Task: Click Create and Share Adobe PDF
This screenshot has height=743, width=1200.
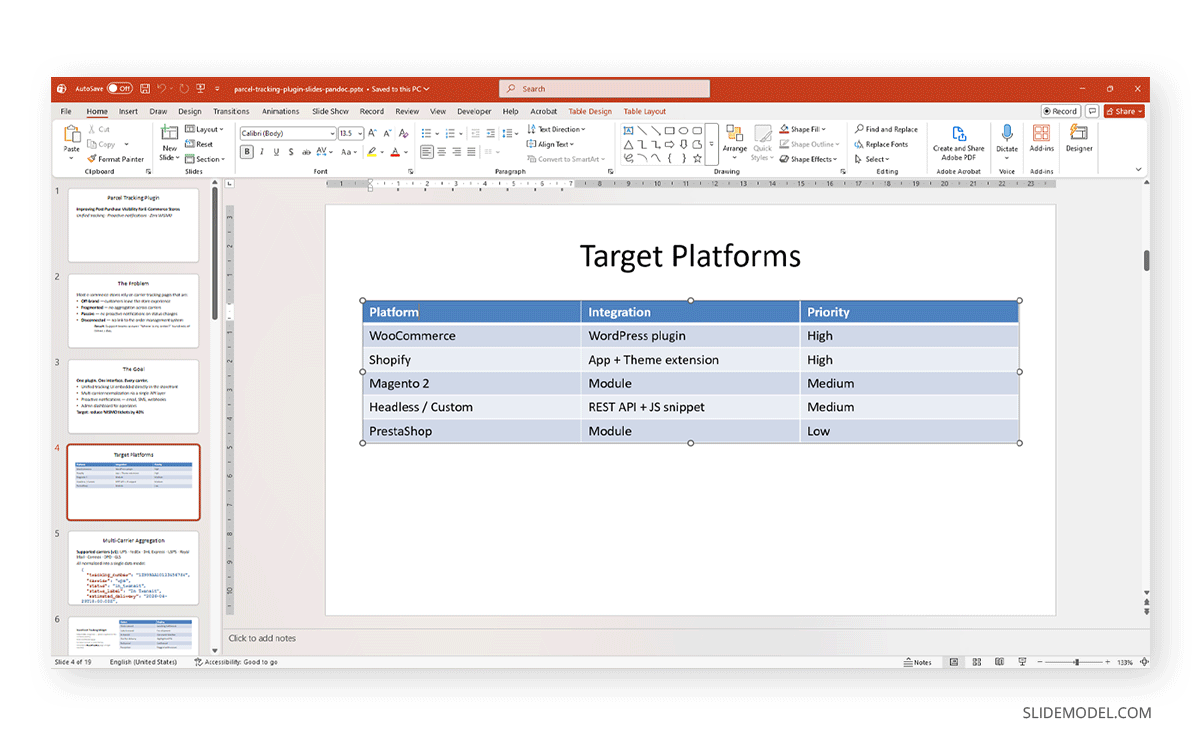Action: (x=958, y=140)
